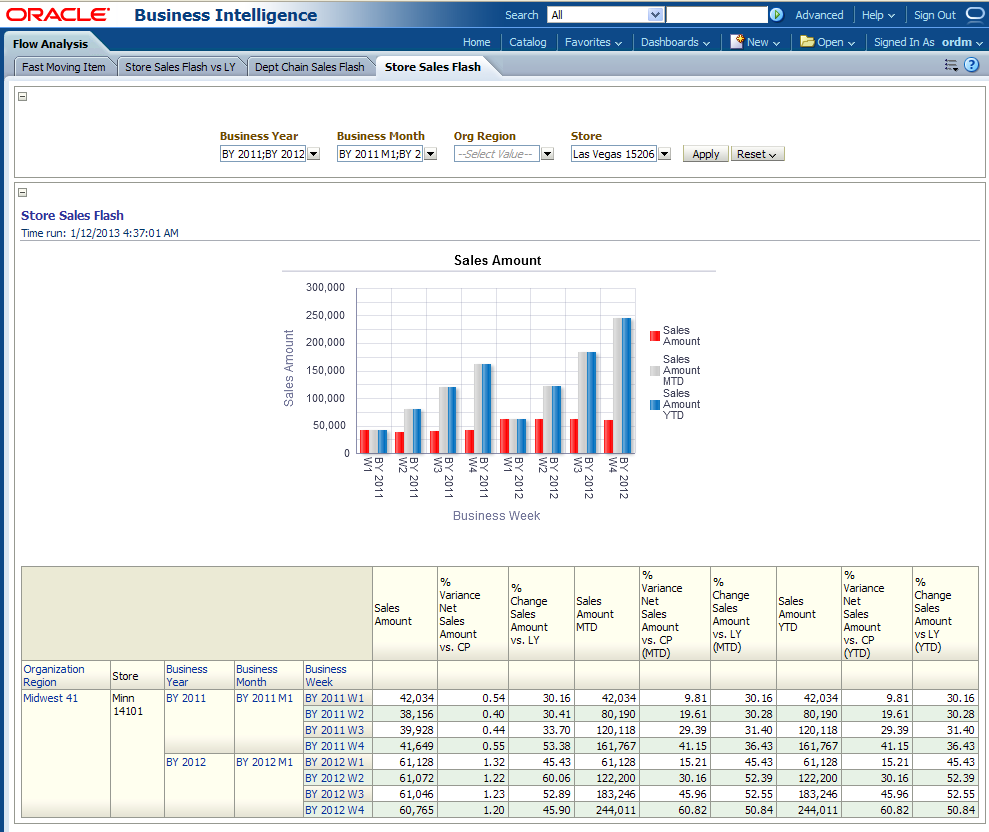The image size is (989, 832).
Task: Switch to the Fast Moving Item tab
Action: [64, 67]
